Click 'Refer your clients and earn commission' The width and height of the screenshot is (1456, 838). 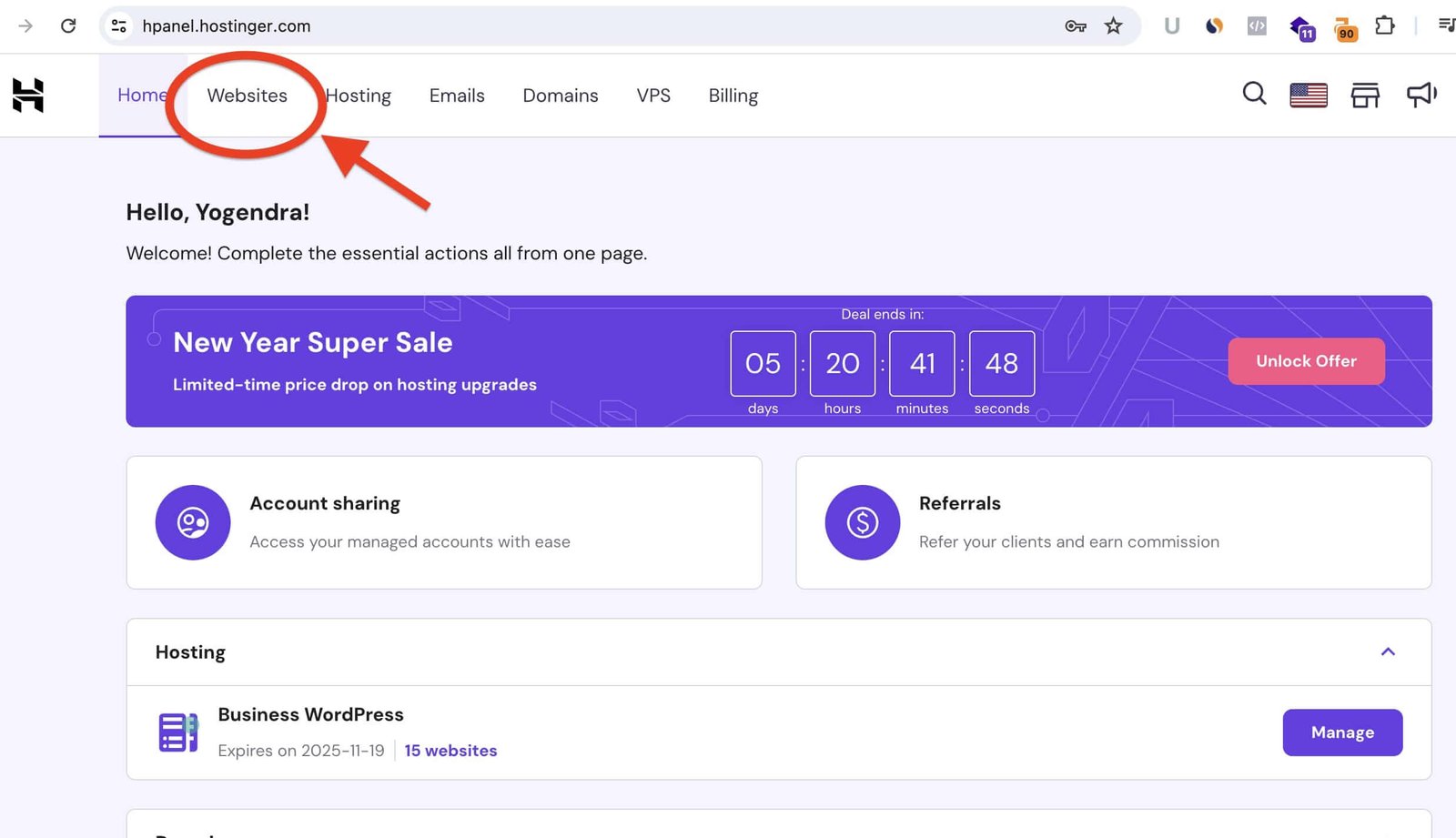[1069, 542]
